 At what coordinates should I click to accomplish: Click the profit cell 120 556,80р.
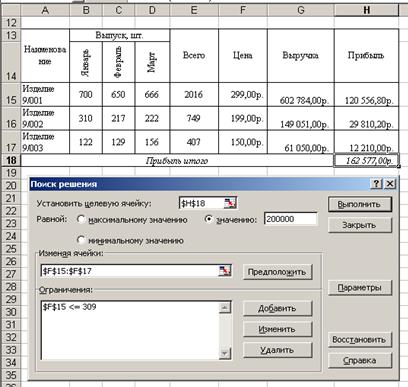366,95
